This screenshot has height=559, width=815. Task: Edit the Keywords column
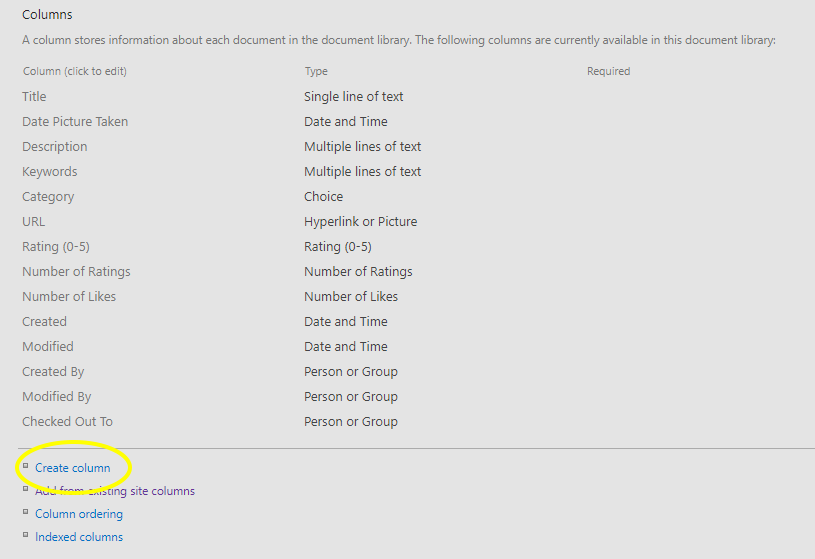click(x=50, y=172)
